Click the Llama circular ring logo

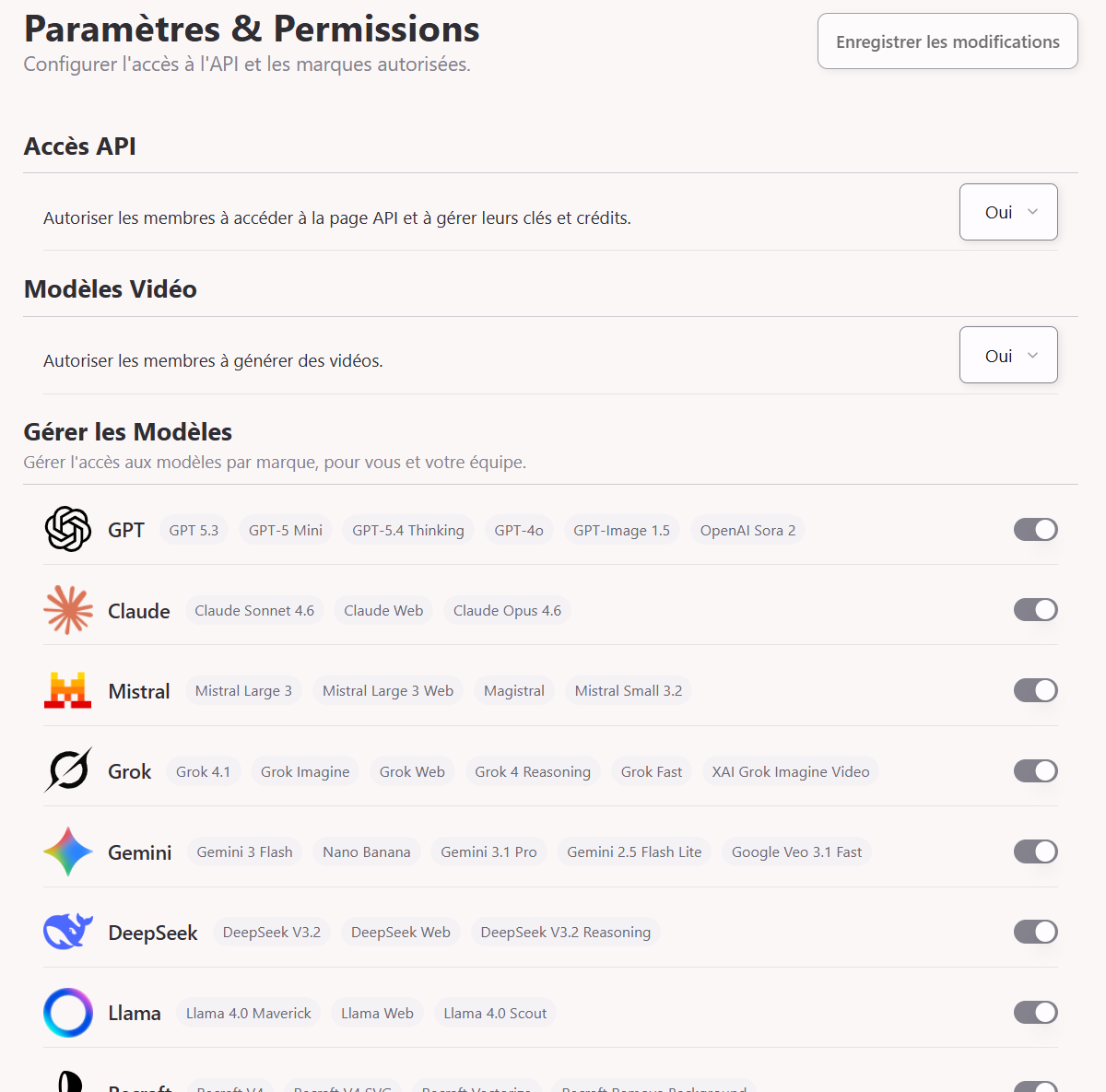coord(67,1012)
